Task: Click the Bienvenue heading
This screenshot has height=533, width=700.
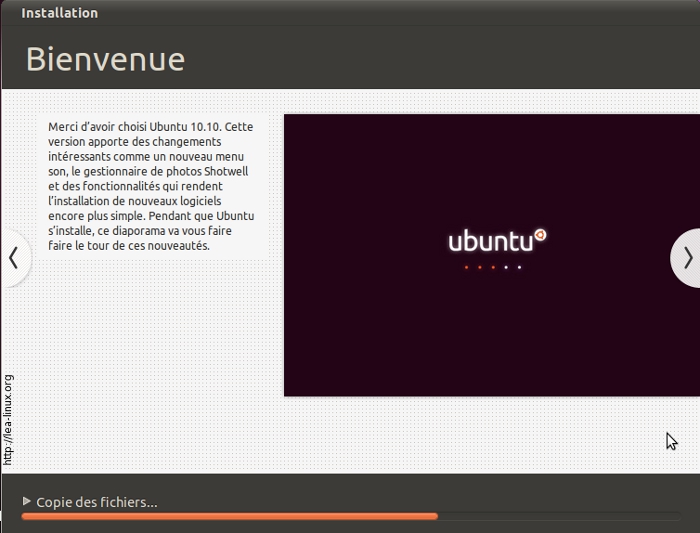Action: click(105, 59)
